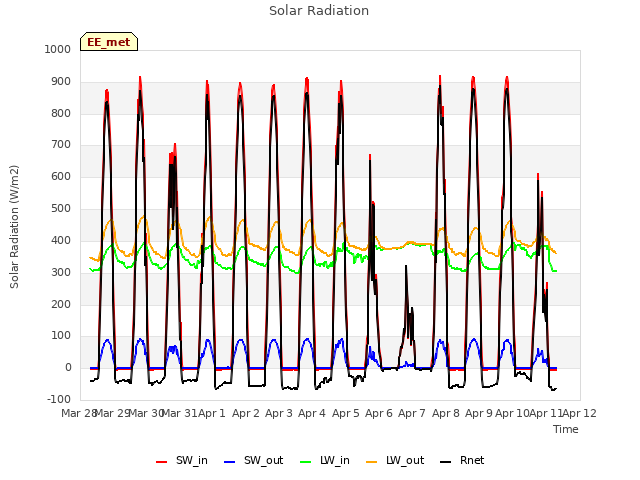Viewport: 640px width, 480px height.
Task: Click the Apr 2 x-axis date label
Action: (x=246, y=413)
